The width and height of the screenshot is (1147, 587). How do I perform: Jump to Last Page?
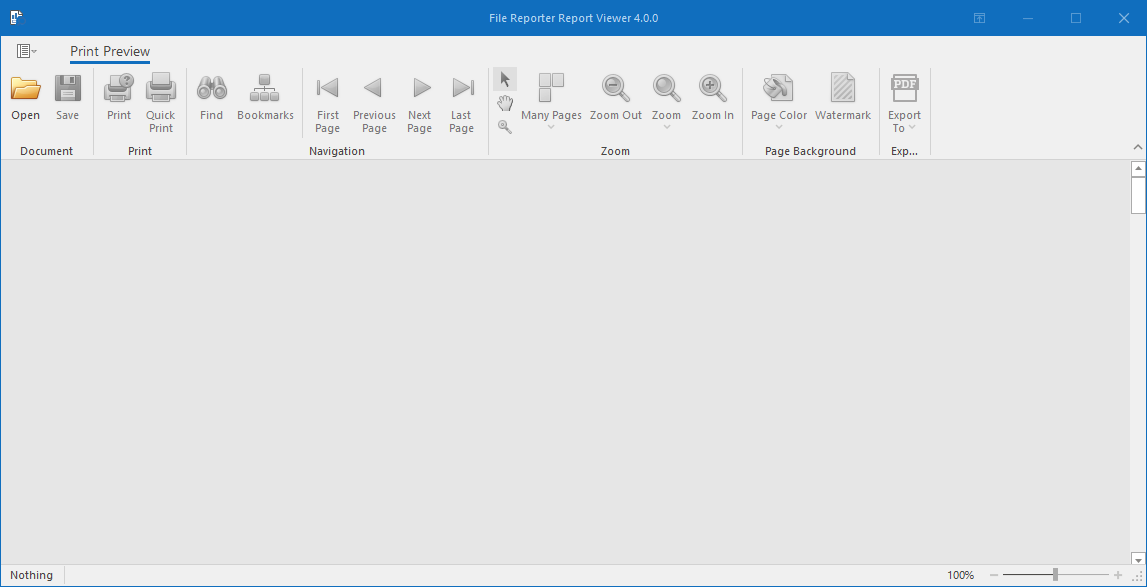point(462,102)
